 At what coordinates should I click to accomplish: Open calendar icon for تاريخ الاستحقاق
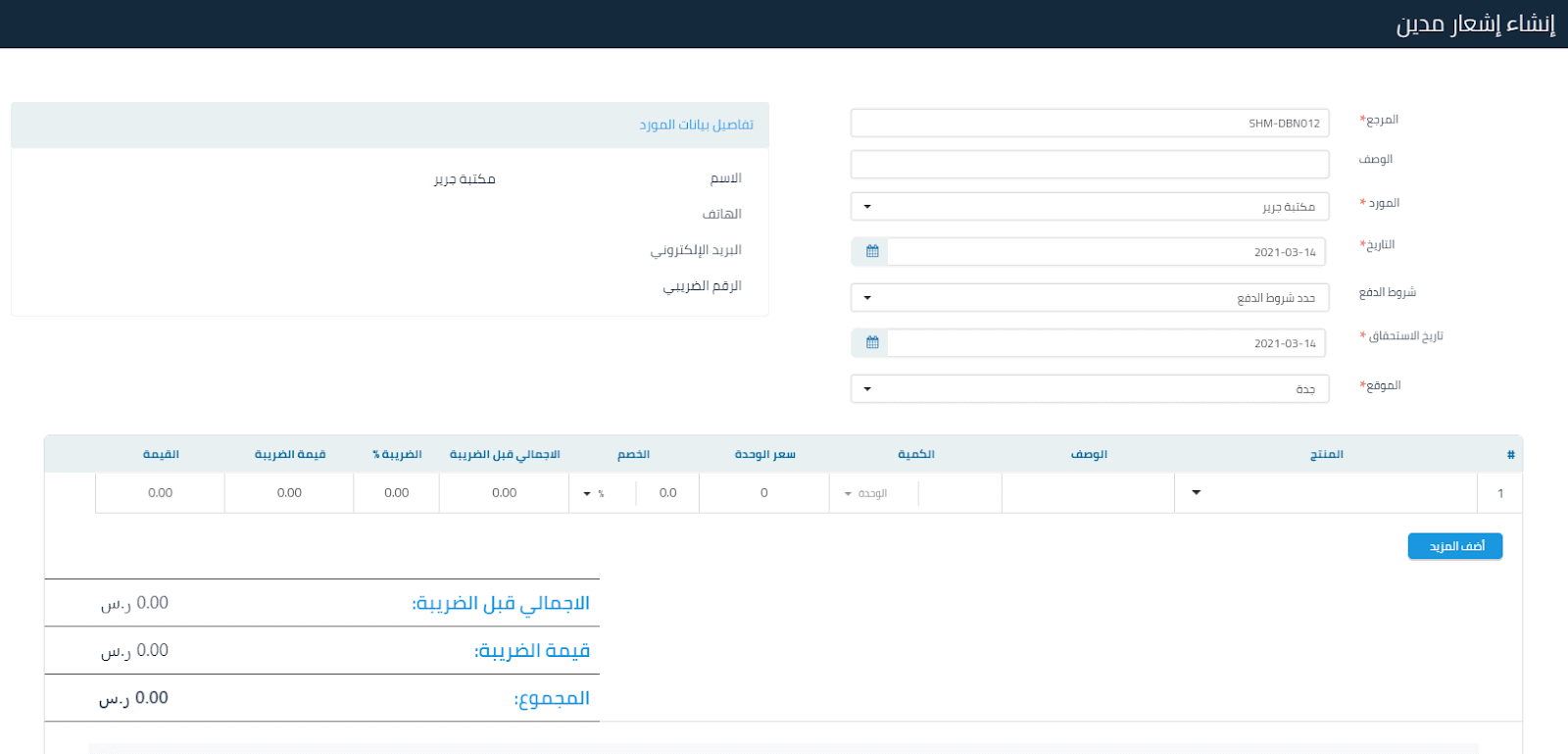[871, 343]
